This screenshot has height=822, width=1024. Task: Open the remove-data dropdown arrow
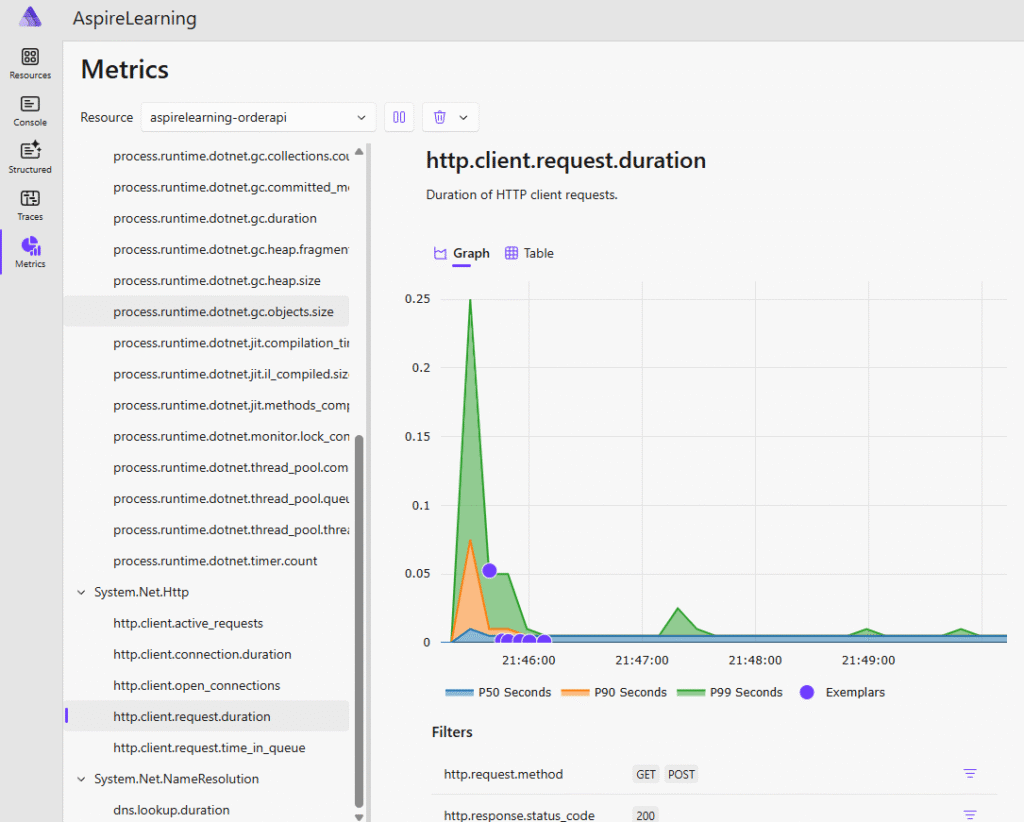(464, 118)
